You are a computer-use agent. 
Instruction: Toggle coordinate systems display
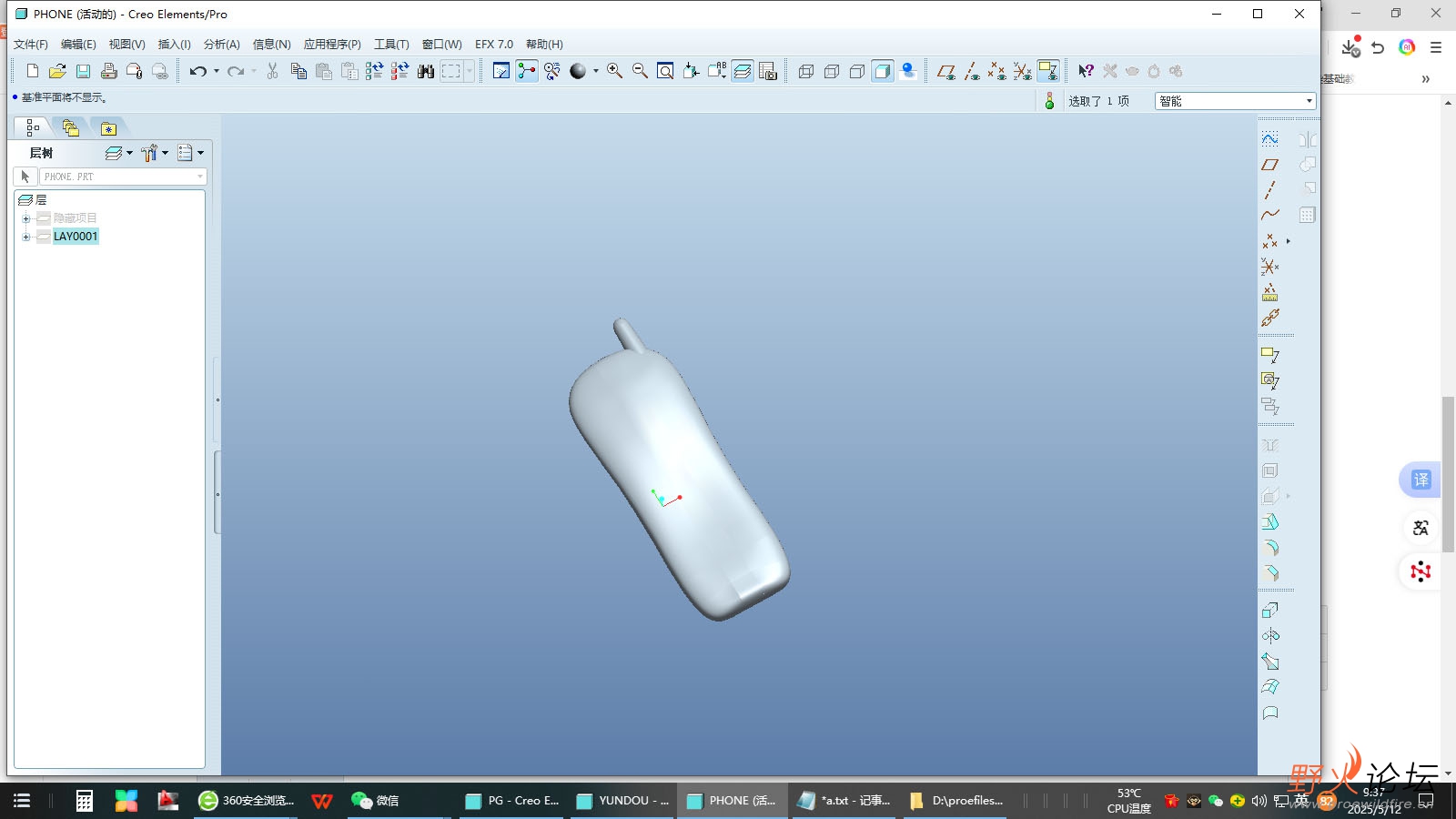click(x=1023, y=71)
